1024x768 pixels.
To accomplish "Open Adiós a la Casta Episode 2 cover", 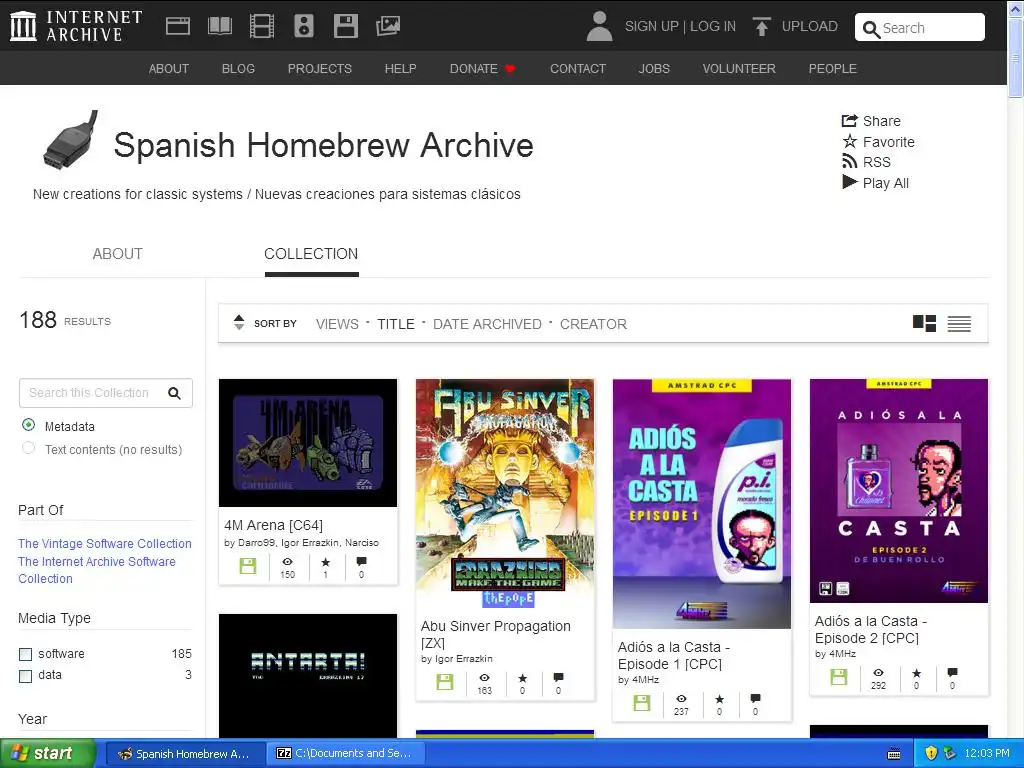I will coord(899,490).
